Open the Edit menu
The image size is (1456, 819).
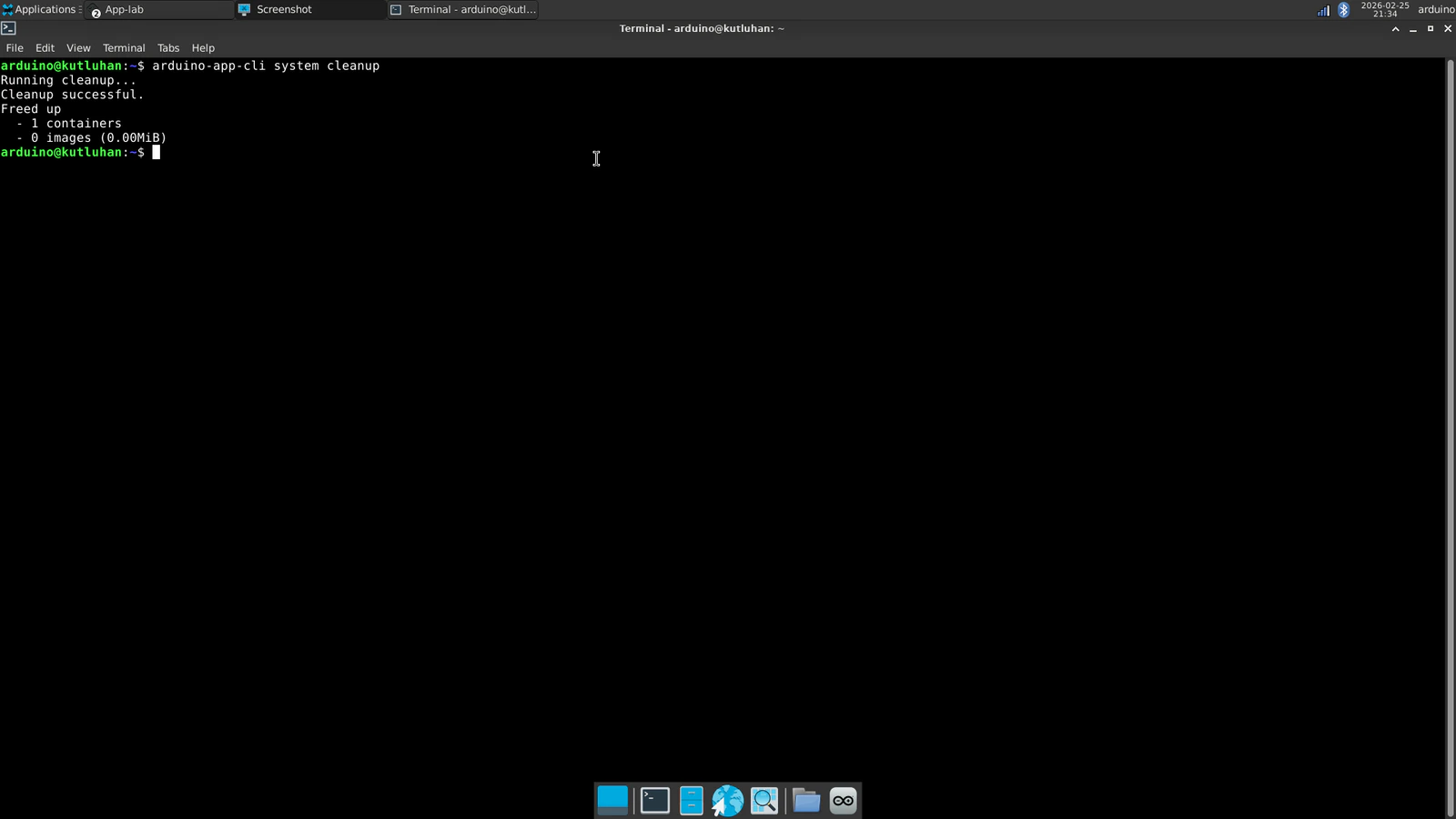45,48
